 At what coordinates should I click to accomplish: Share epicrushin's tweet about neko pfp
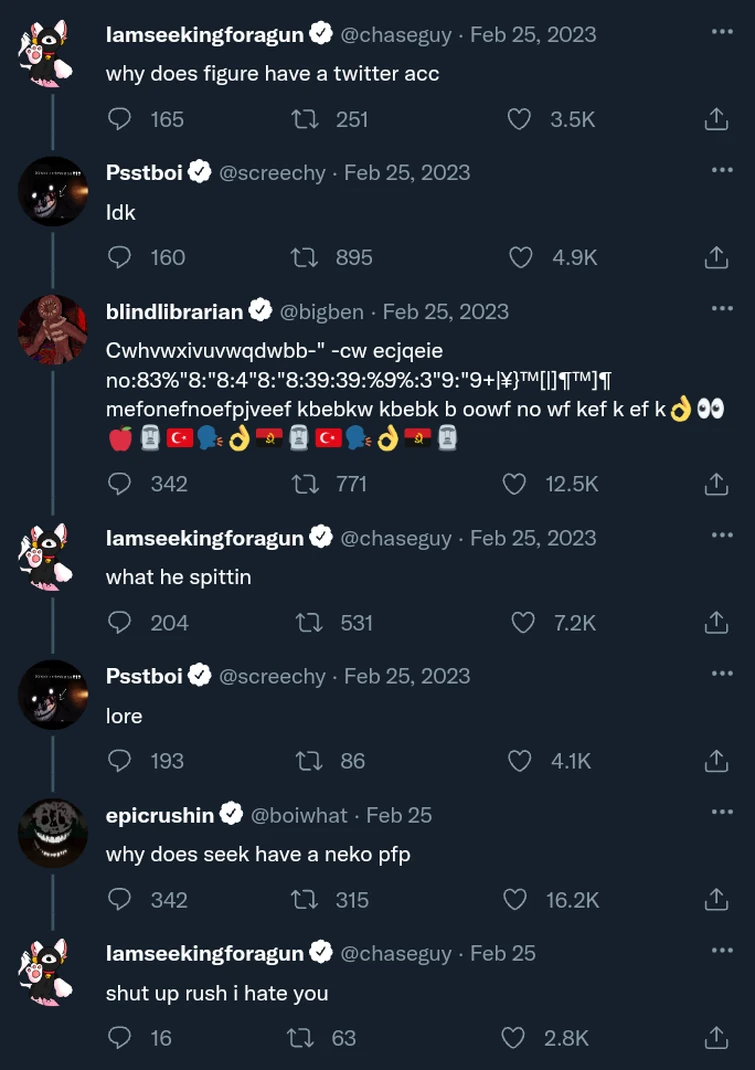(716, 900)
